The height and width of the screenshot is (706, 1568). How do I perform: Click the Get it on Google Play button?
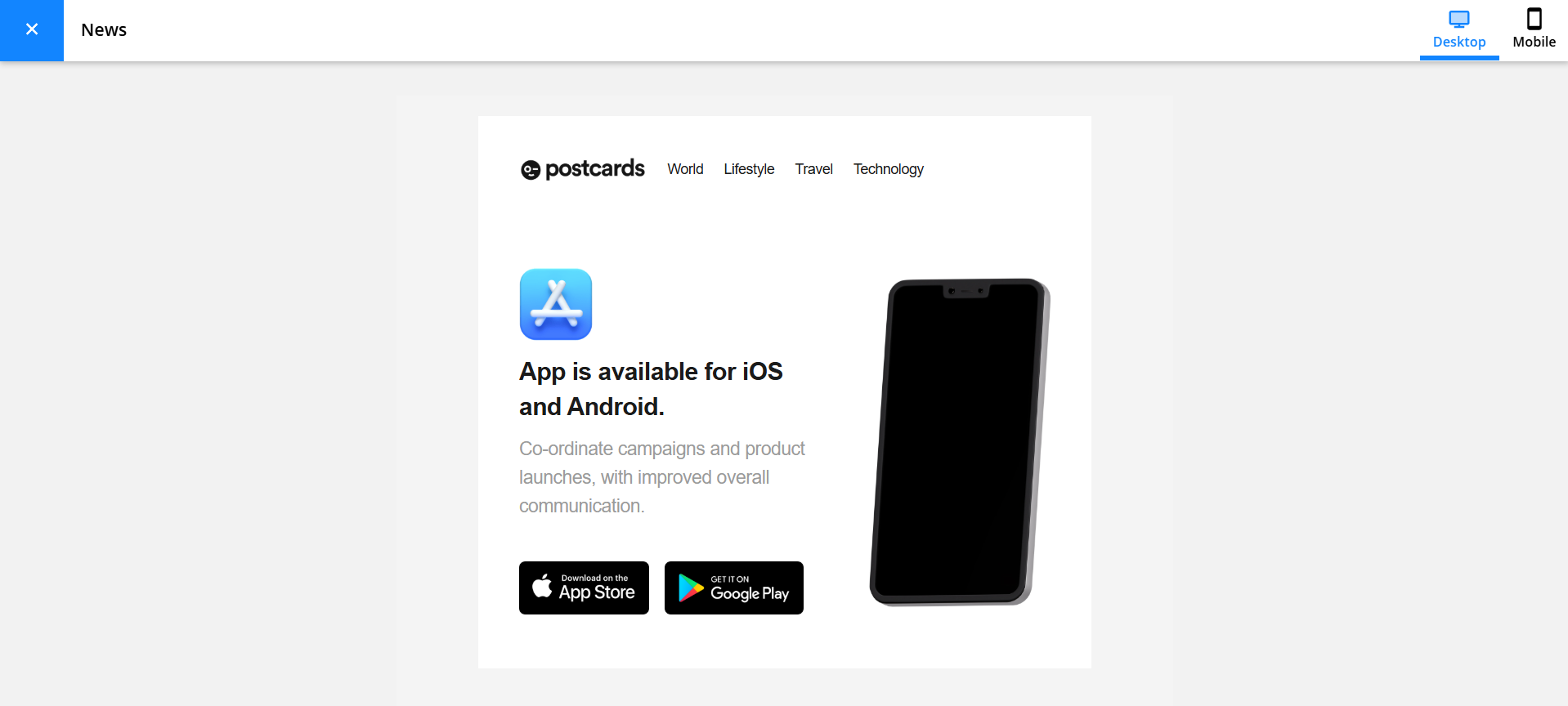coord(734,588)
